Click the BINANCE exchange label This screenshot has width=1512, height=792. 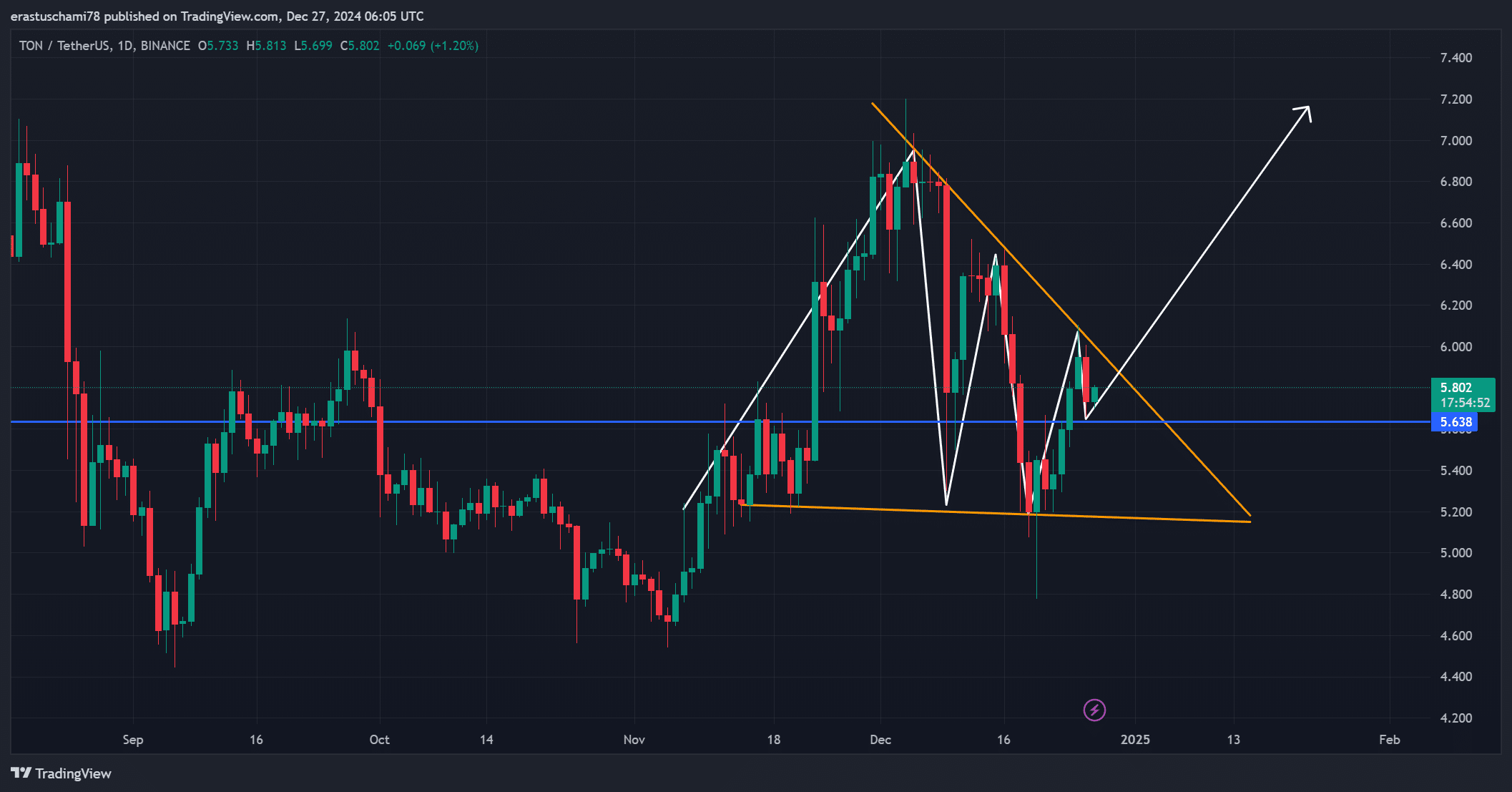(165, 46)
